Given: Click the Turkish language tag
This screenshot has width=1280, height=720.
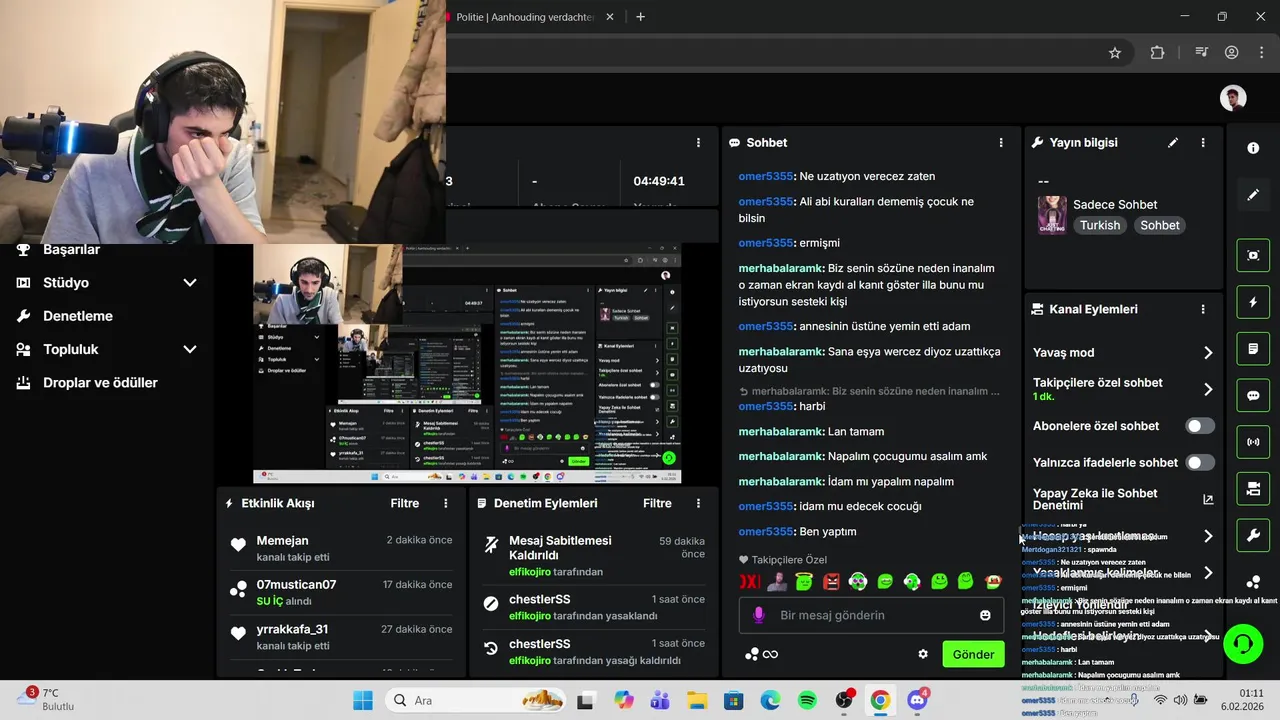Looking at the screenshot, I should (1100, 225).
